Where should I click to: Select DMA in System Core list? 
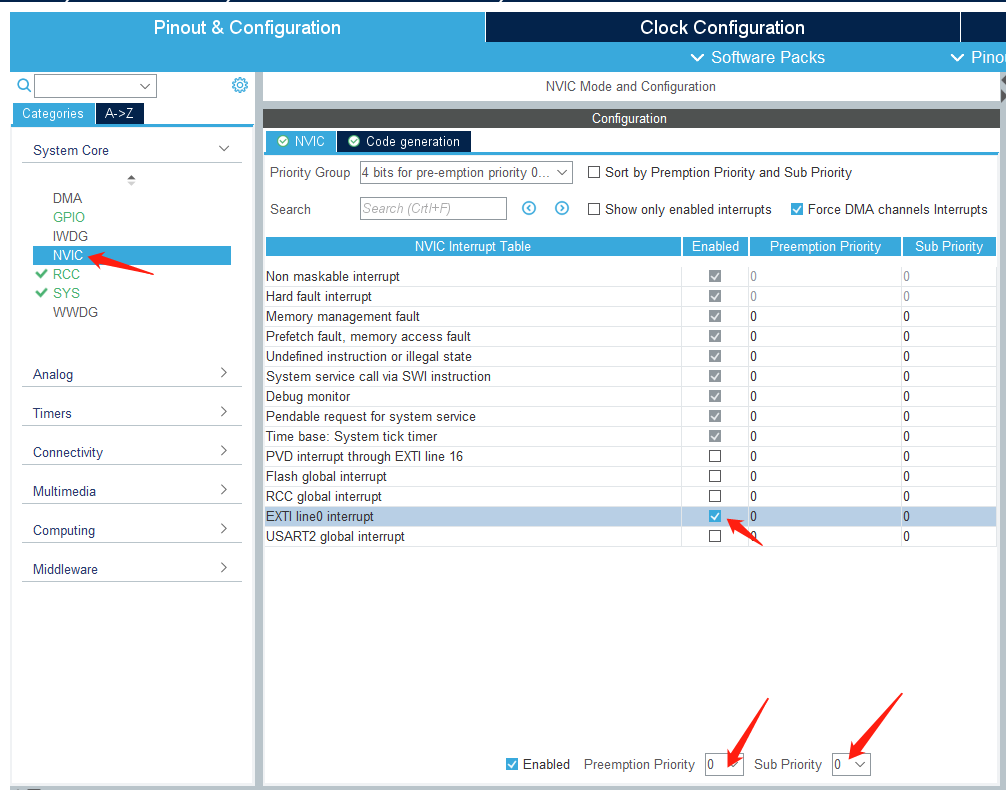coord(67,198)
